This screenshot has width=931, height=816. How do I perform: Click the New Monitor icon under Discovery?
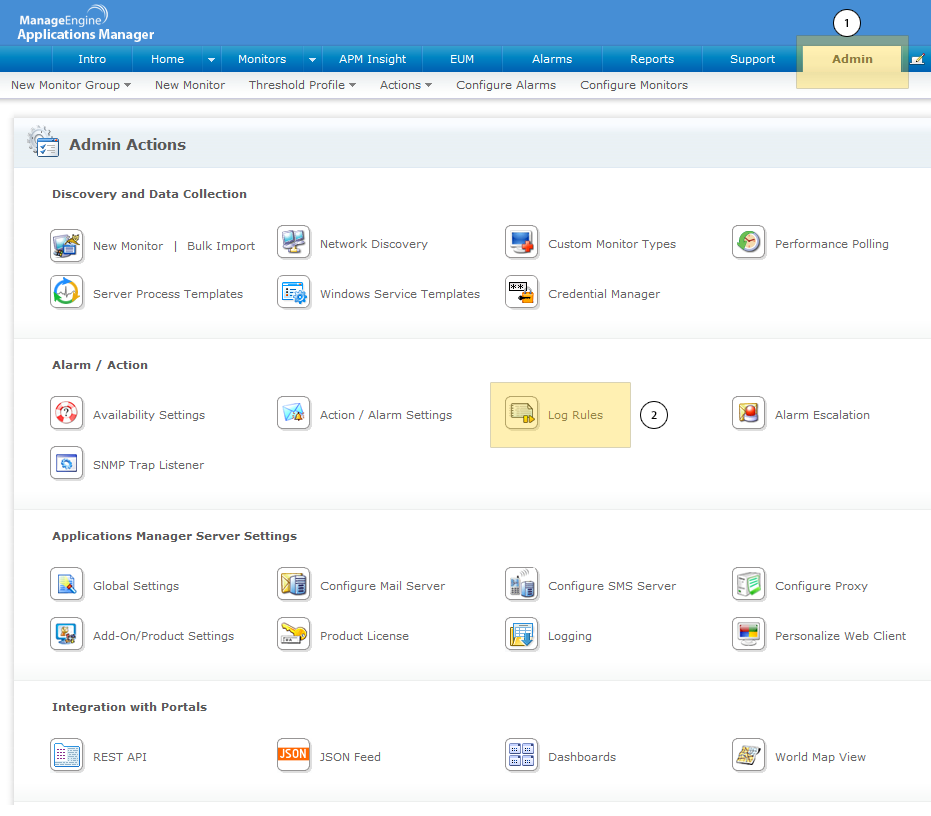(66, 245)
